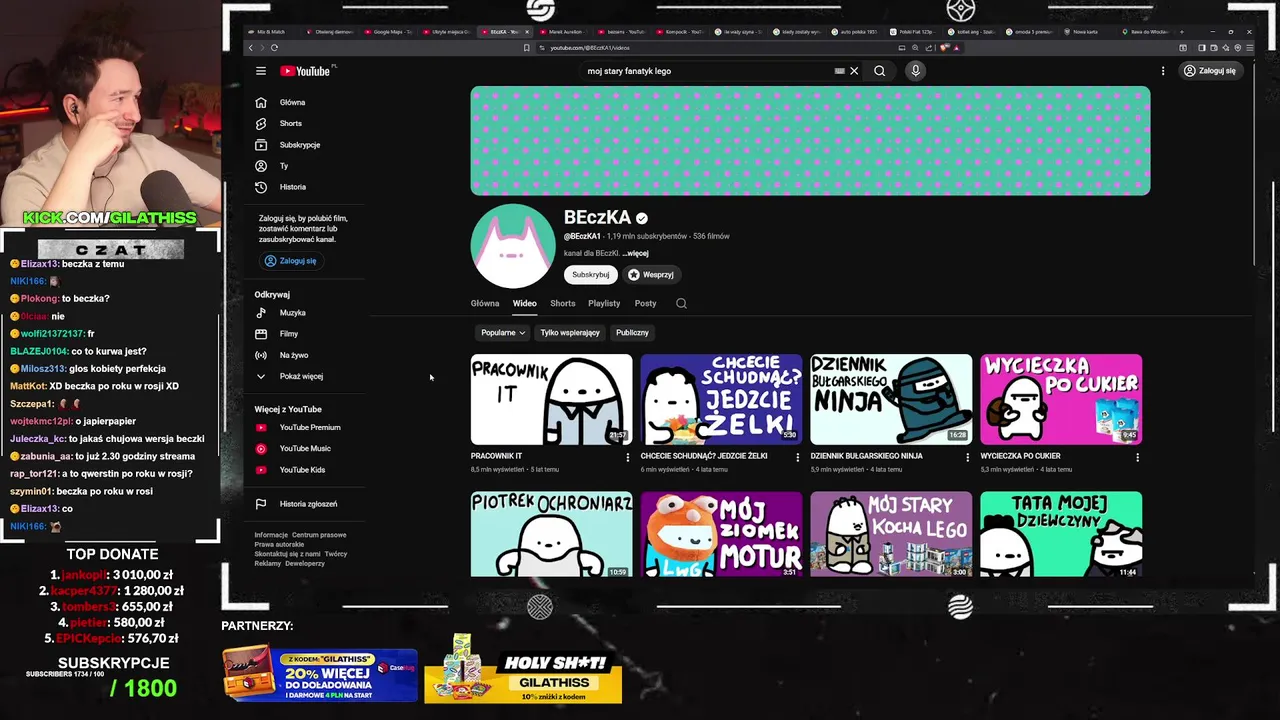Open the TATA MOJEJ DZIEWCZYNY thumbnail
The image size is (1280, 720).
(1061, 534)
